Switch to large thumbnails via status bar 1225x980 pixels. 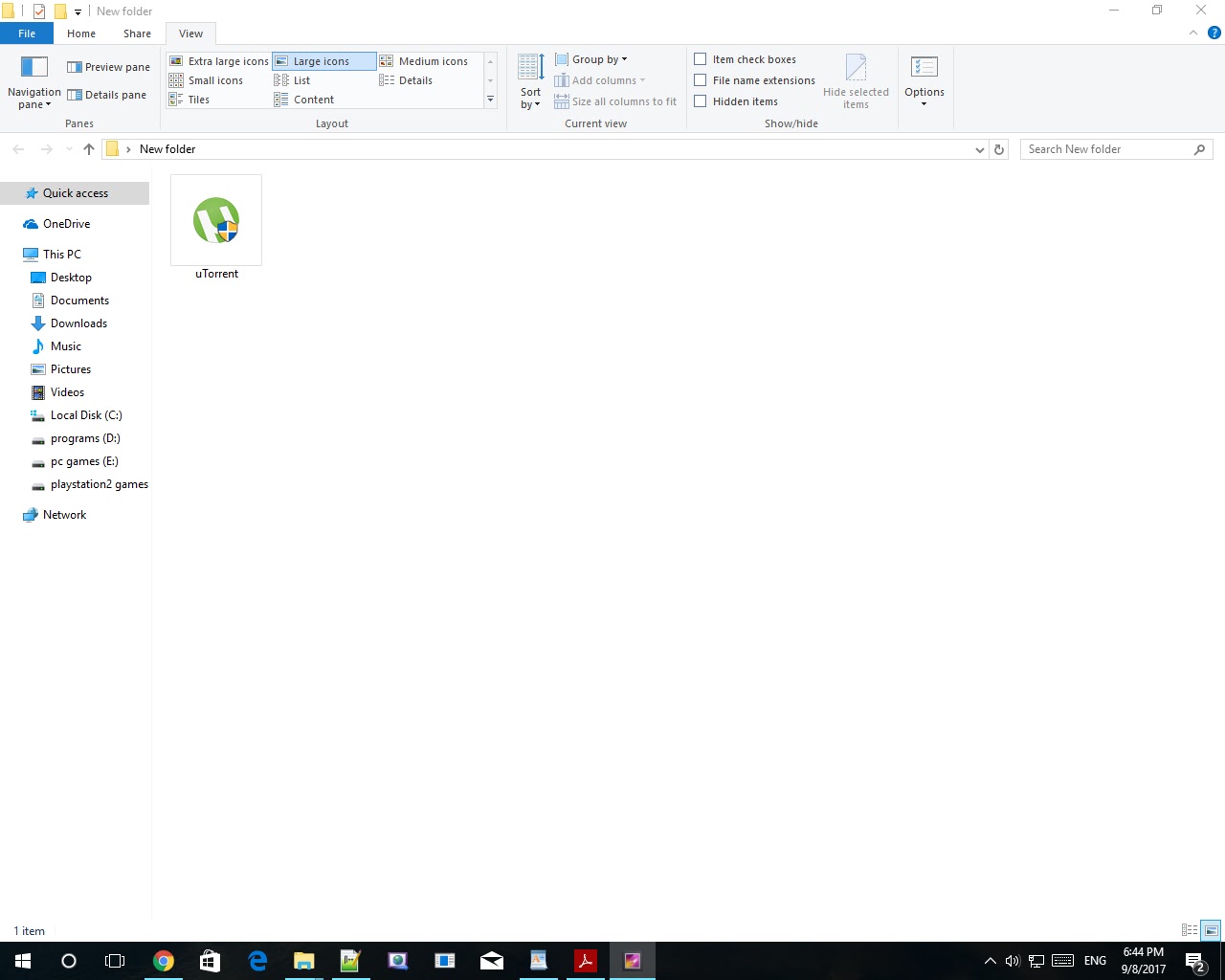coord(1211,930)
